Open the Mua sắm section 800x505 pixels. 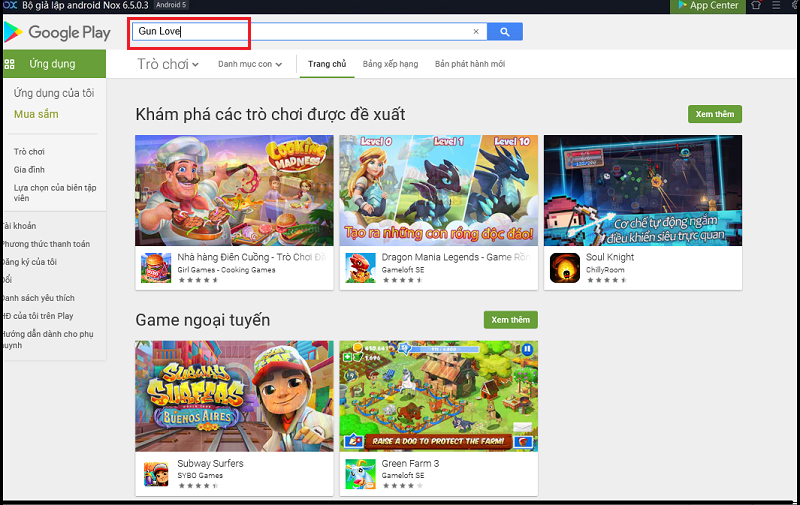pos(36,114)
